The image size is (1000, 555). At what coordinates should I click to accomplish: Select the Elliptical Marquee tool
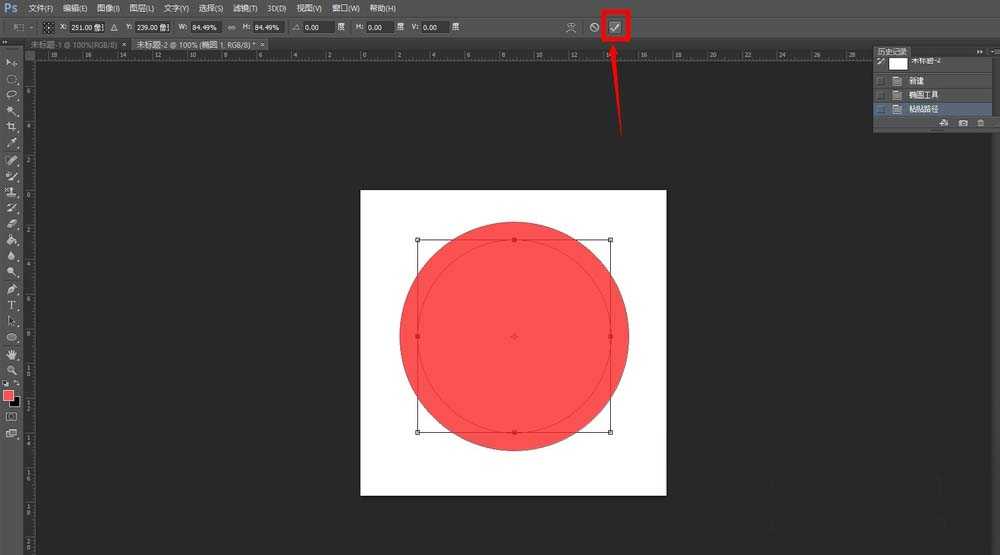coord(11,79)
